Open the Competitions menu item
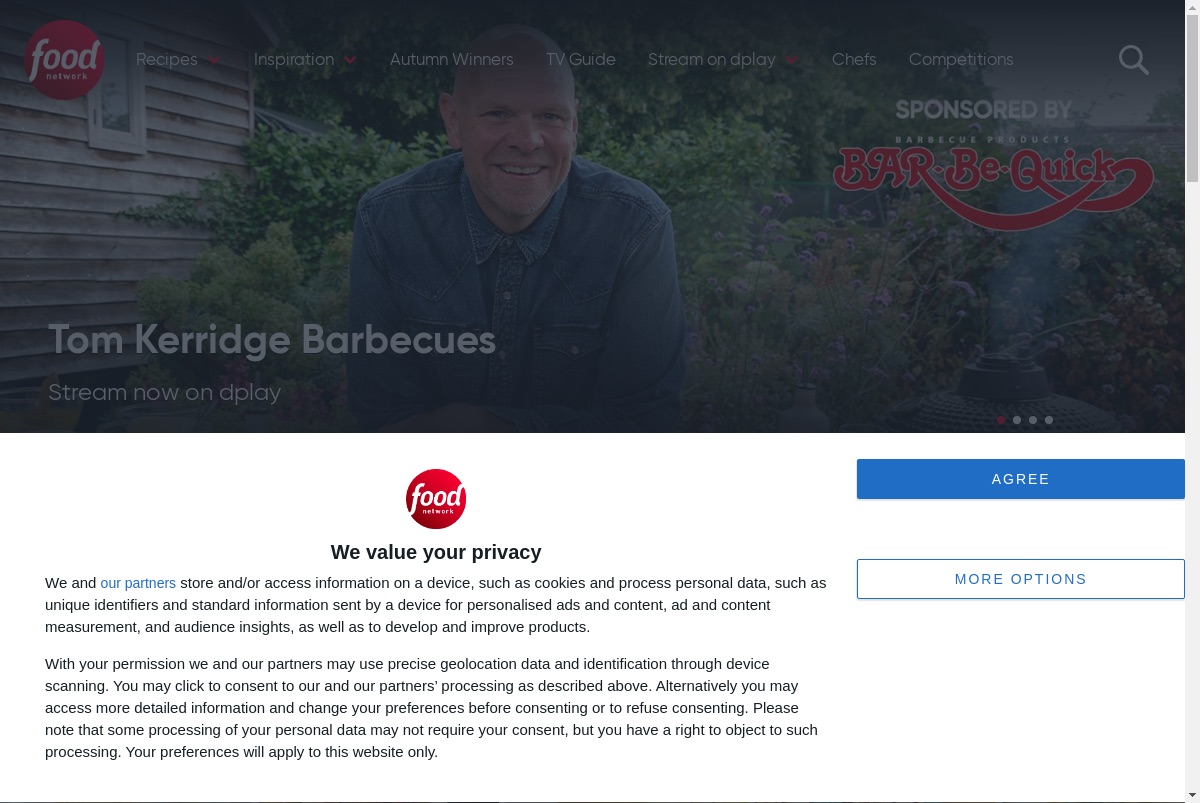Image resolution: width=1200 pixels, height=803 pixels. coord(961,59)
